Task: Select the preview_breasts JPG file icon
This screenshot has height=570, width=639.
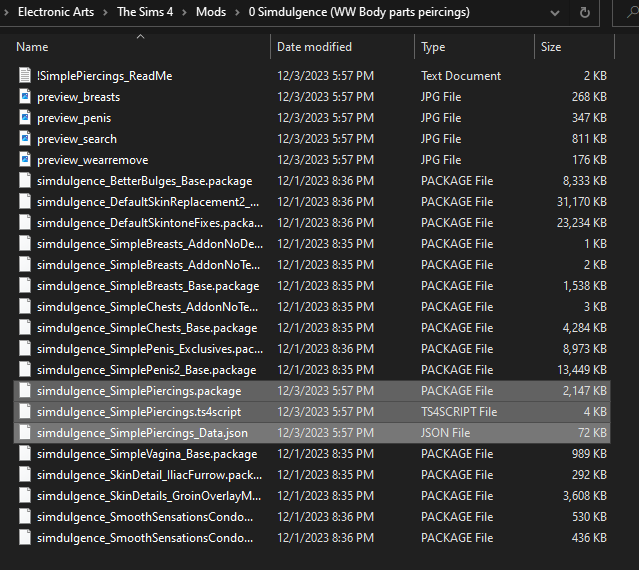Action: coord(25,97)
